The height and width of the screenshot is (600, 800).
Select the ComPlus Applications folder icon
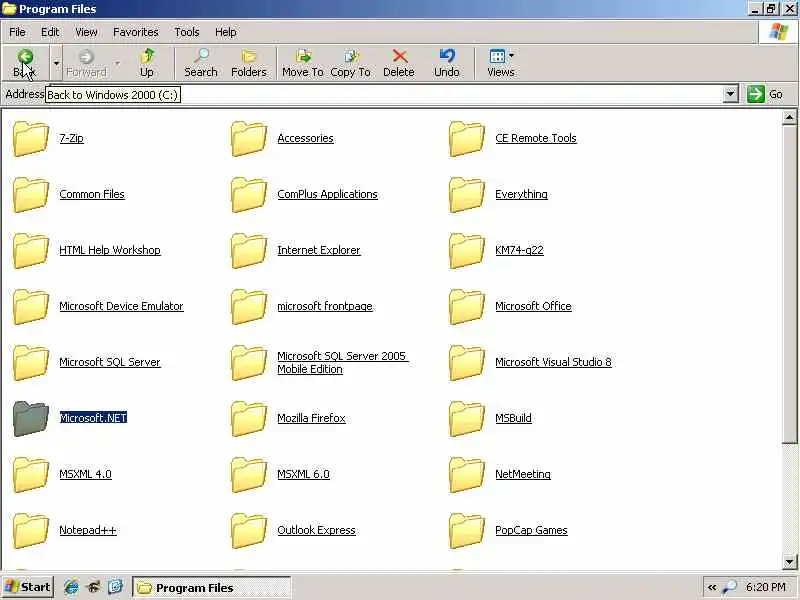pyautogui.click(x=248, y=194)
